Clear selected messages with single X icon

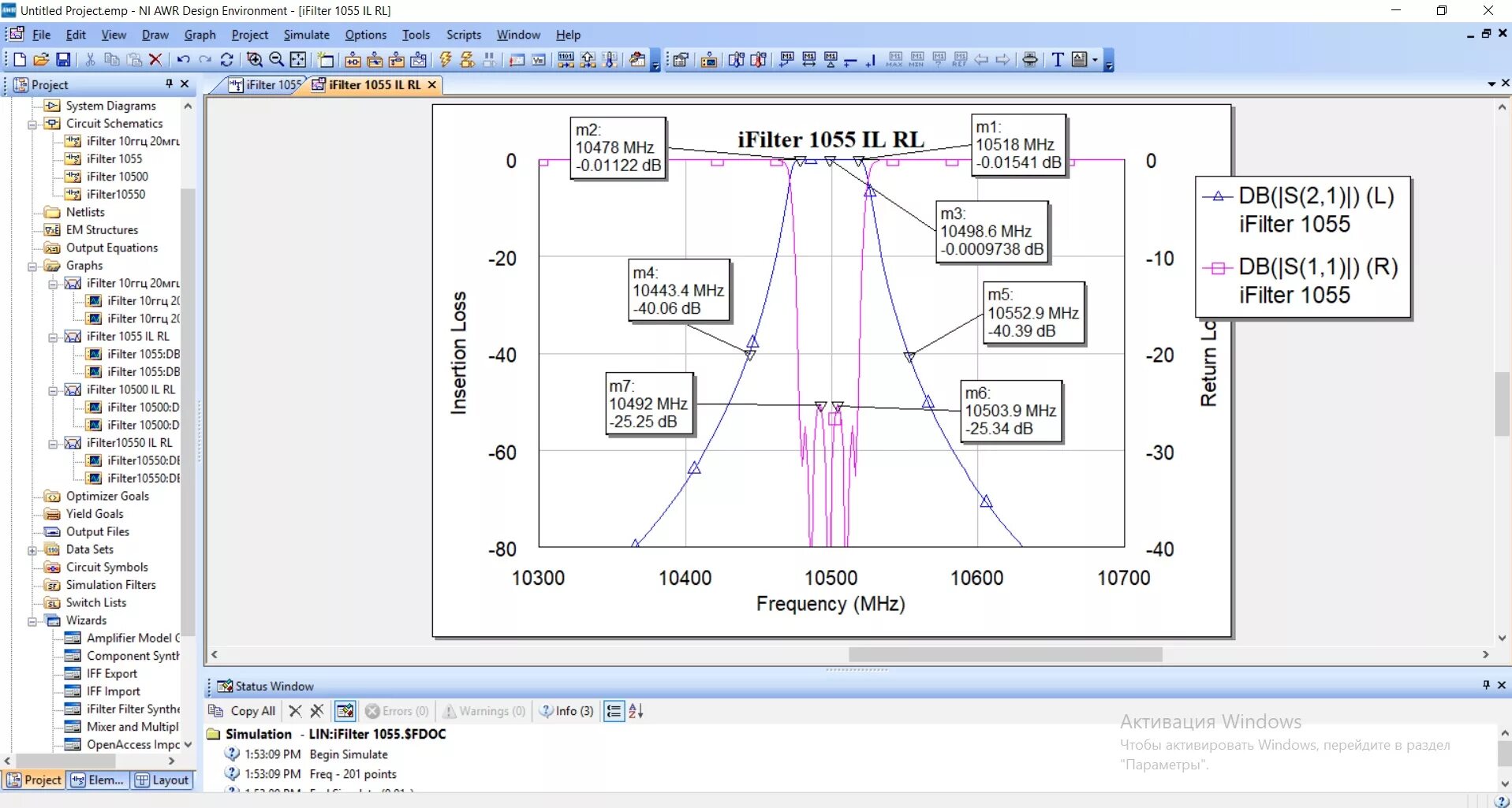click(295, 711)
